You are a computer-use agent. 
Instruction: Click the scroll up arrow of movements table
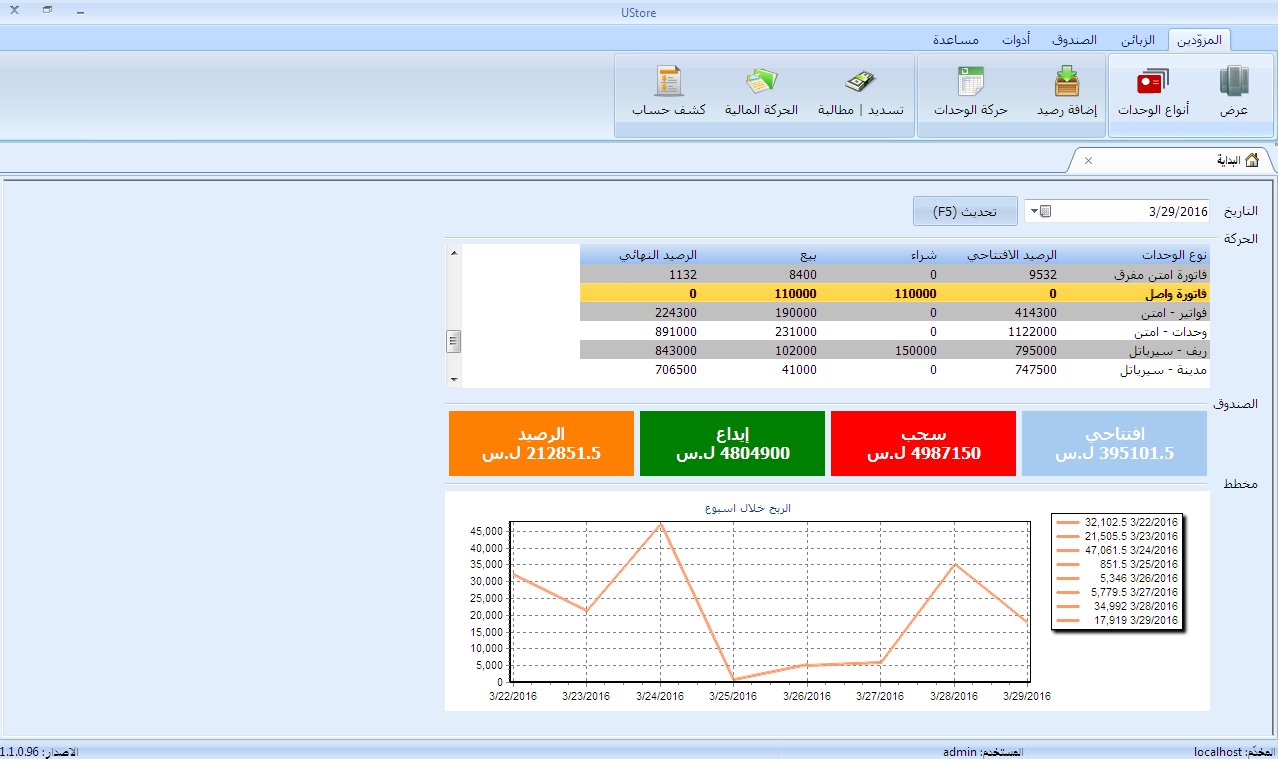[453, 253]
